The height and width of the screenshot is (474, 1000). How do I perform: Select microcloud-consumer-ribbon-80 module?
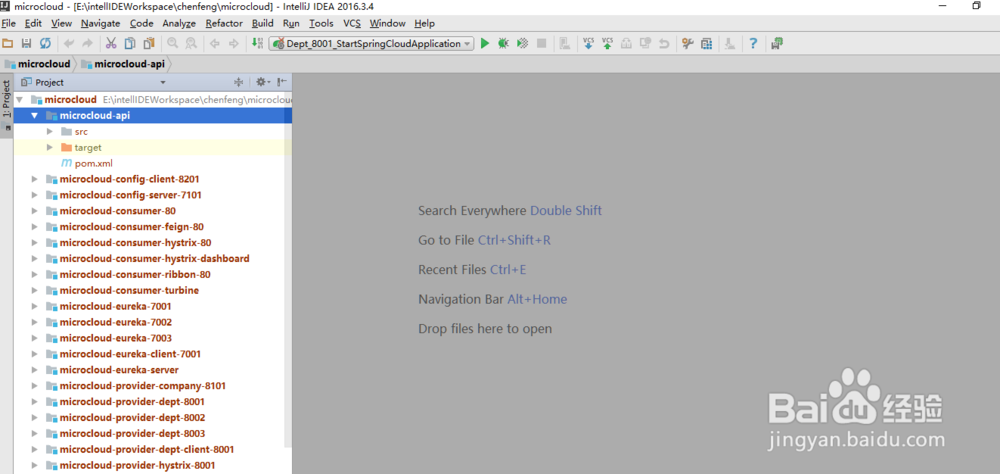click(135, 275)
